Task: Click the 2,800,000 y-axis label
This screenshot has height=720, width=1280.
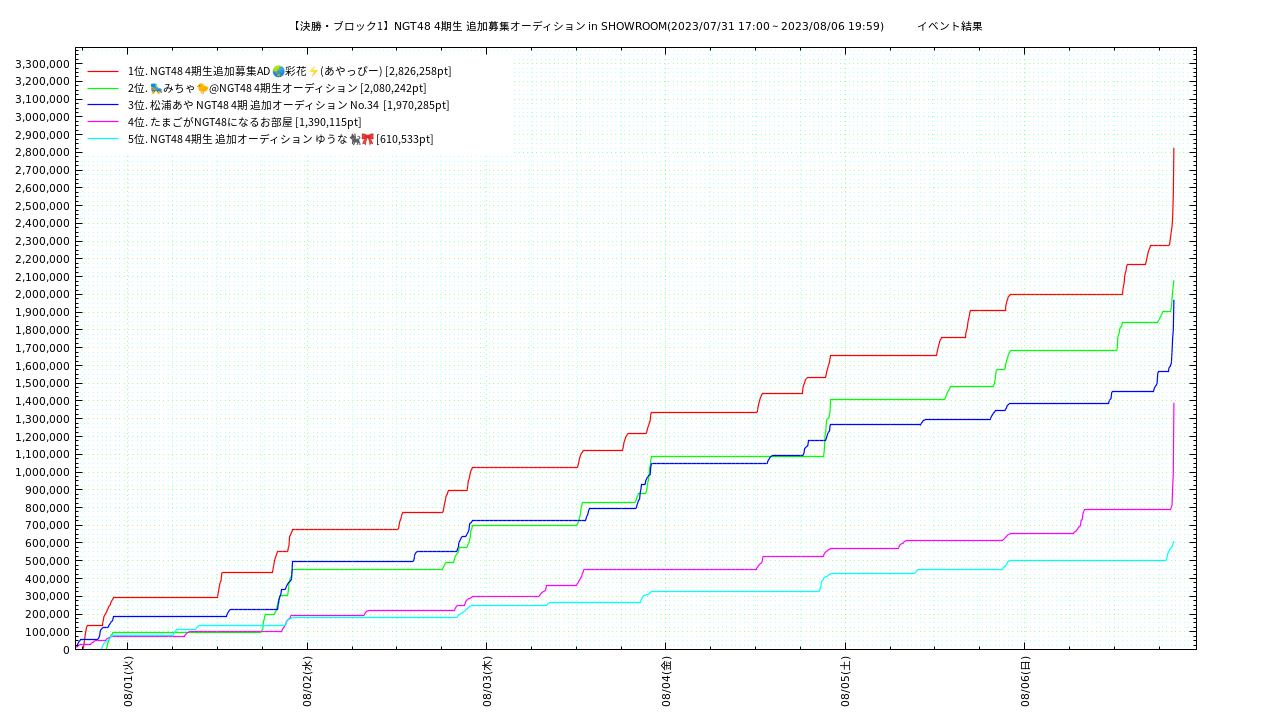Action: click(x=42, y=152)
